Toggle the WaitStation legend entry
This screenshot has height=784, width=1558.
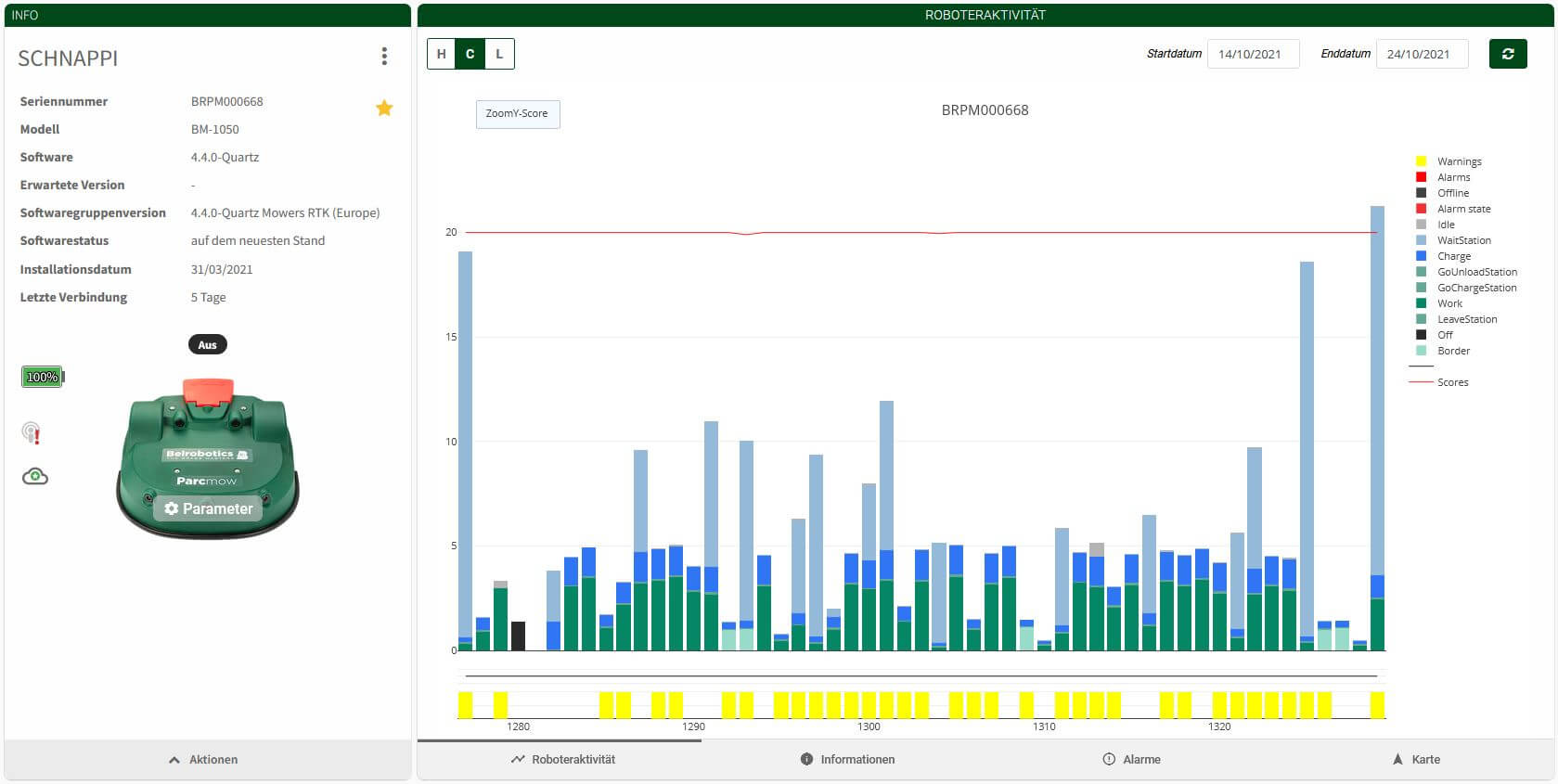(1453, 240)
